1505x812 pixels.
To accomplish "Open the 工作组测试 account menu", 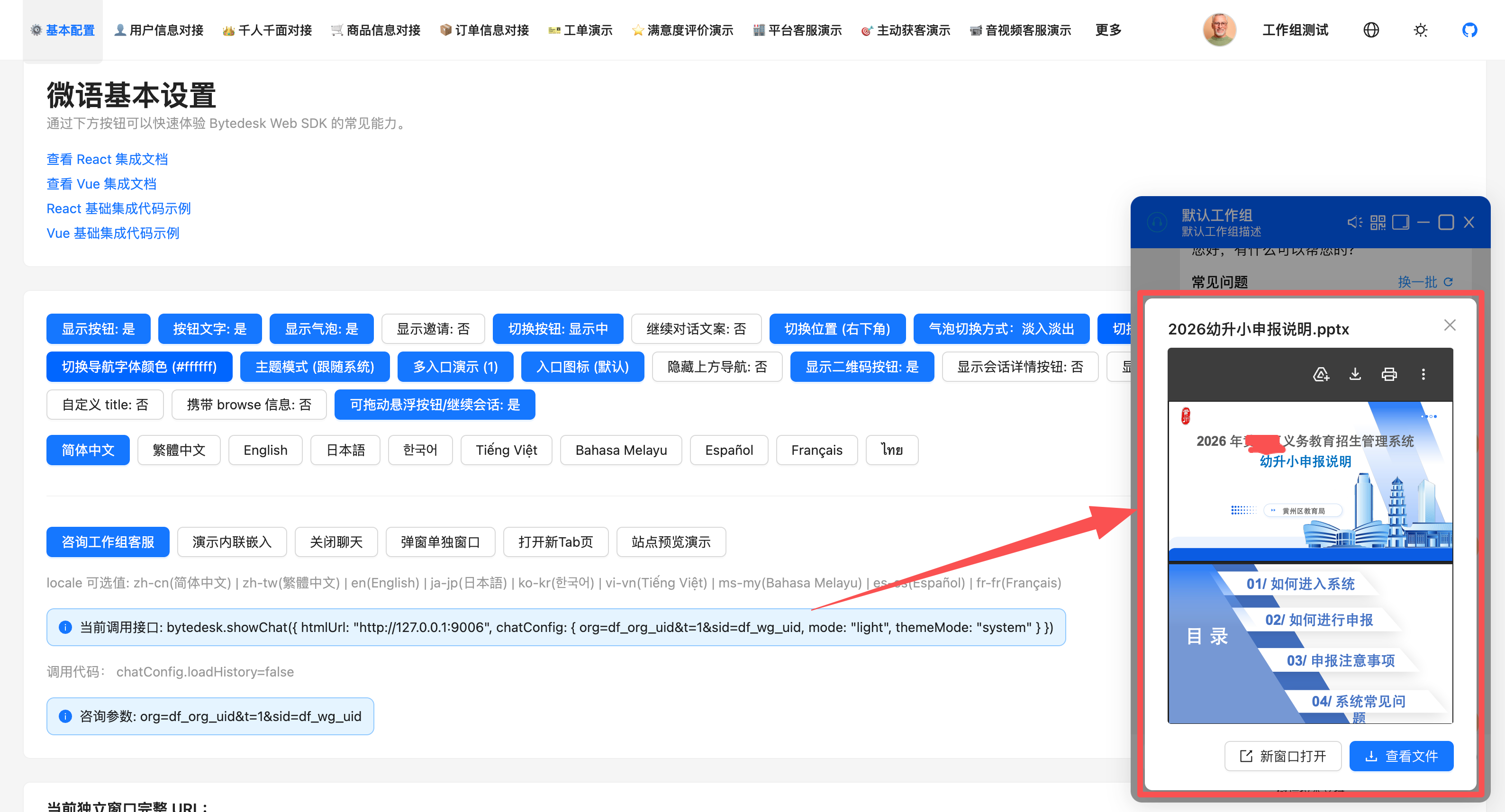I will (x=1295, y=30).
